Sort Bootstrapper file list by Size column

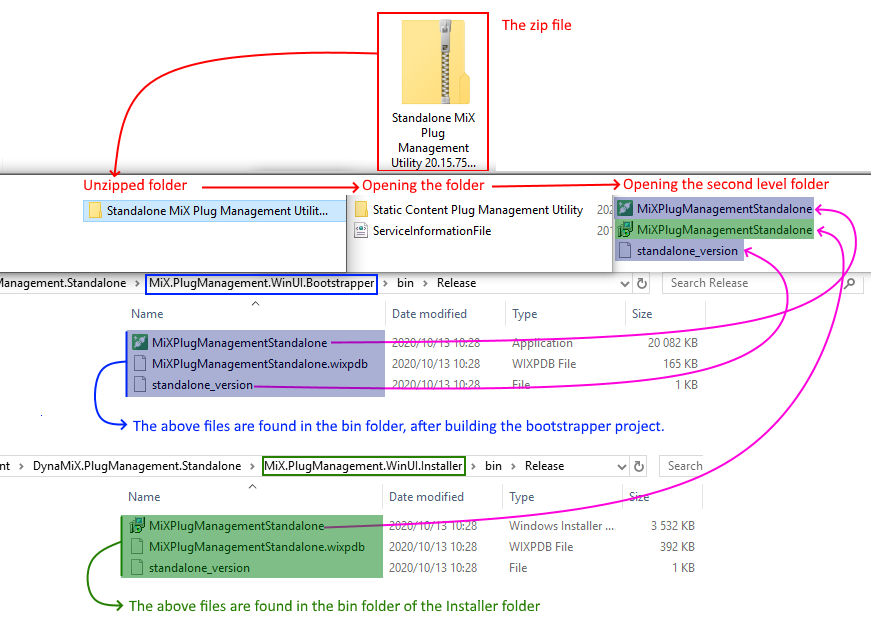point(642,314)
